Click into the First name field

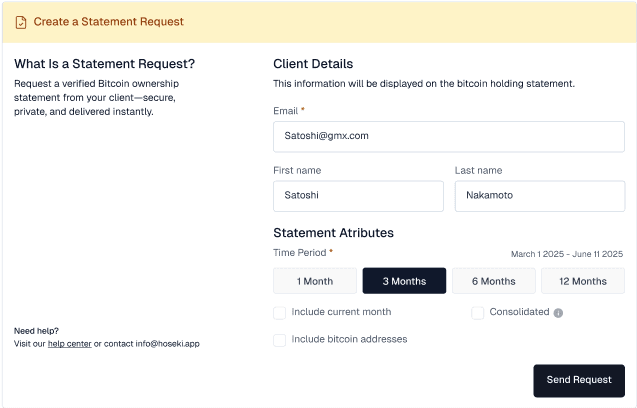click(x=358, y=196)
